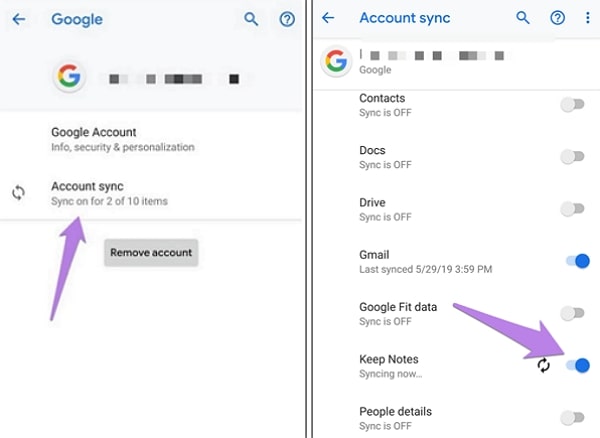Select the People details label
The width and height of the screenshot is (600, 438).
(x=395, y=412)
